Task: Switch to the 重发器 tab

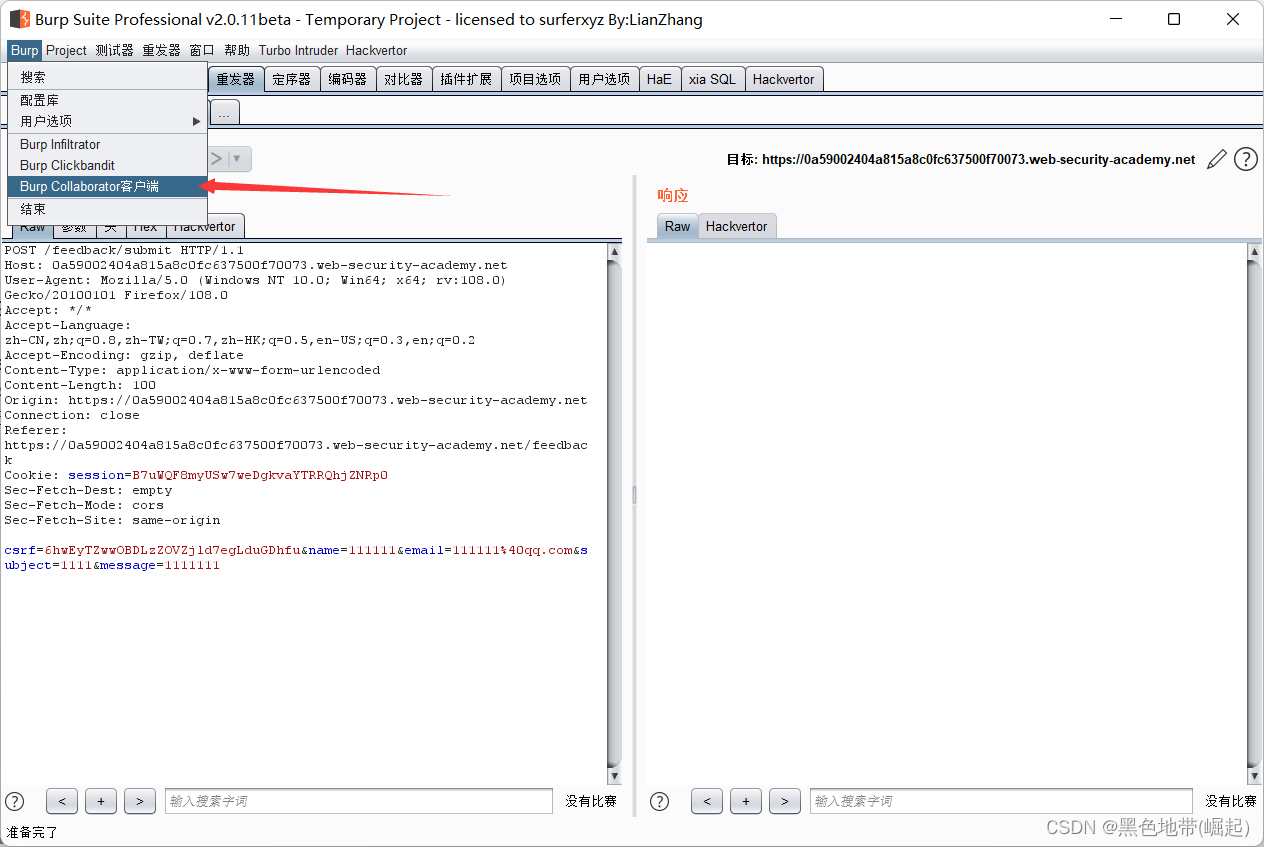Action: tap(236, 79)
